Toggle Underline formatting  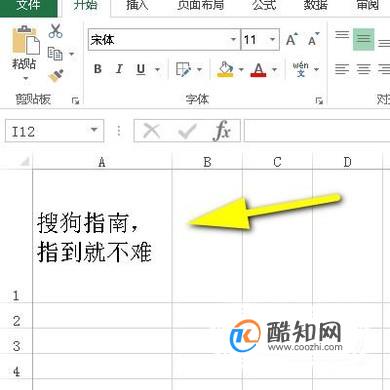[x=141, y=69]
